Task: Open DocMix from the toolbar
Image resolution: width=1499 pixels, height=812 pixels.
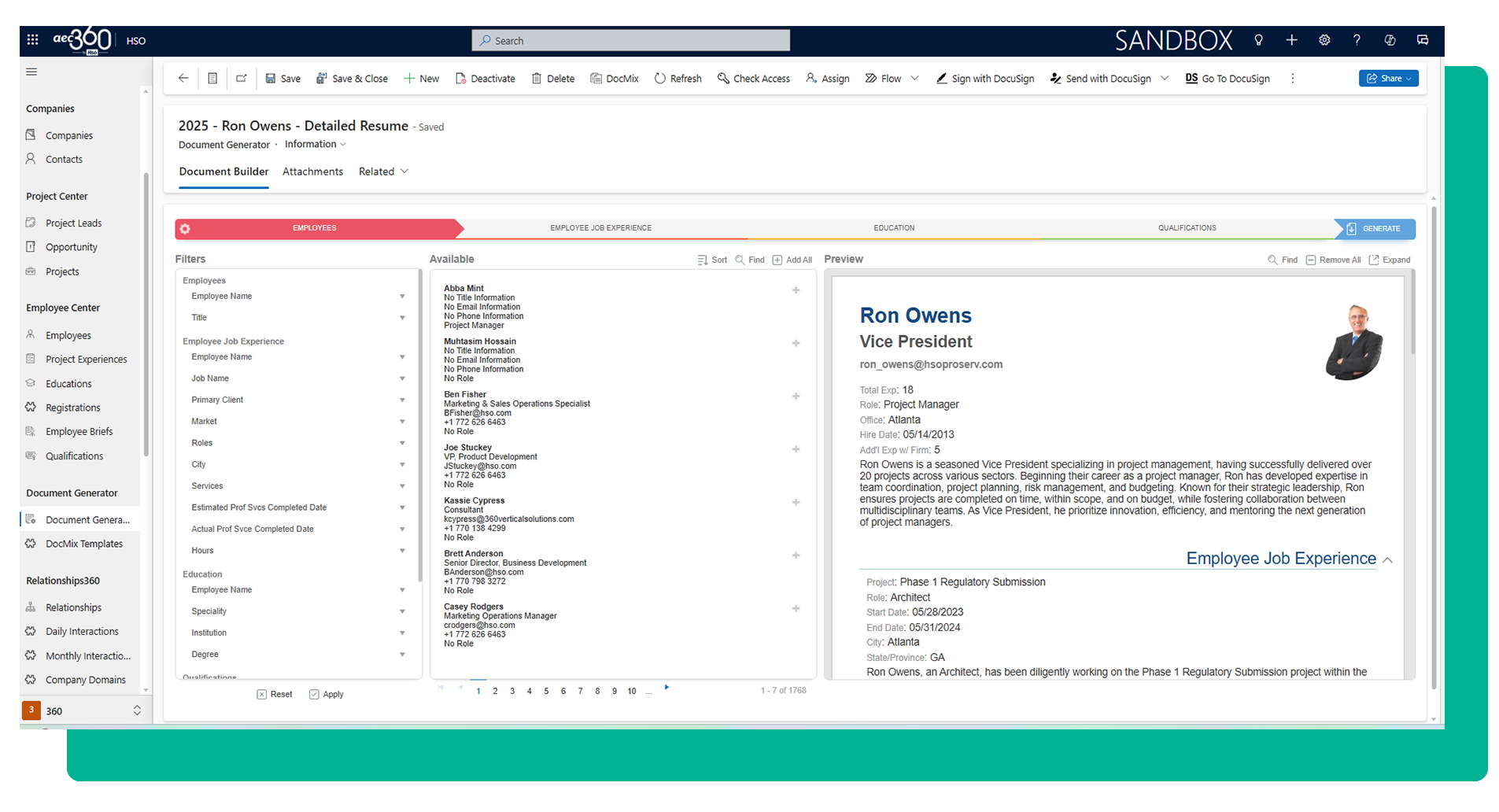Action: [x=614, y=79]
